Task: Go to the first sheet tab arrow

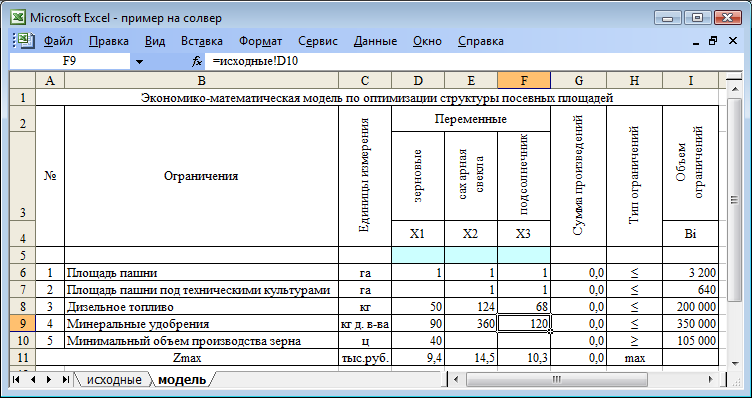Action: (x=16, y=379)
